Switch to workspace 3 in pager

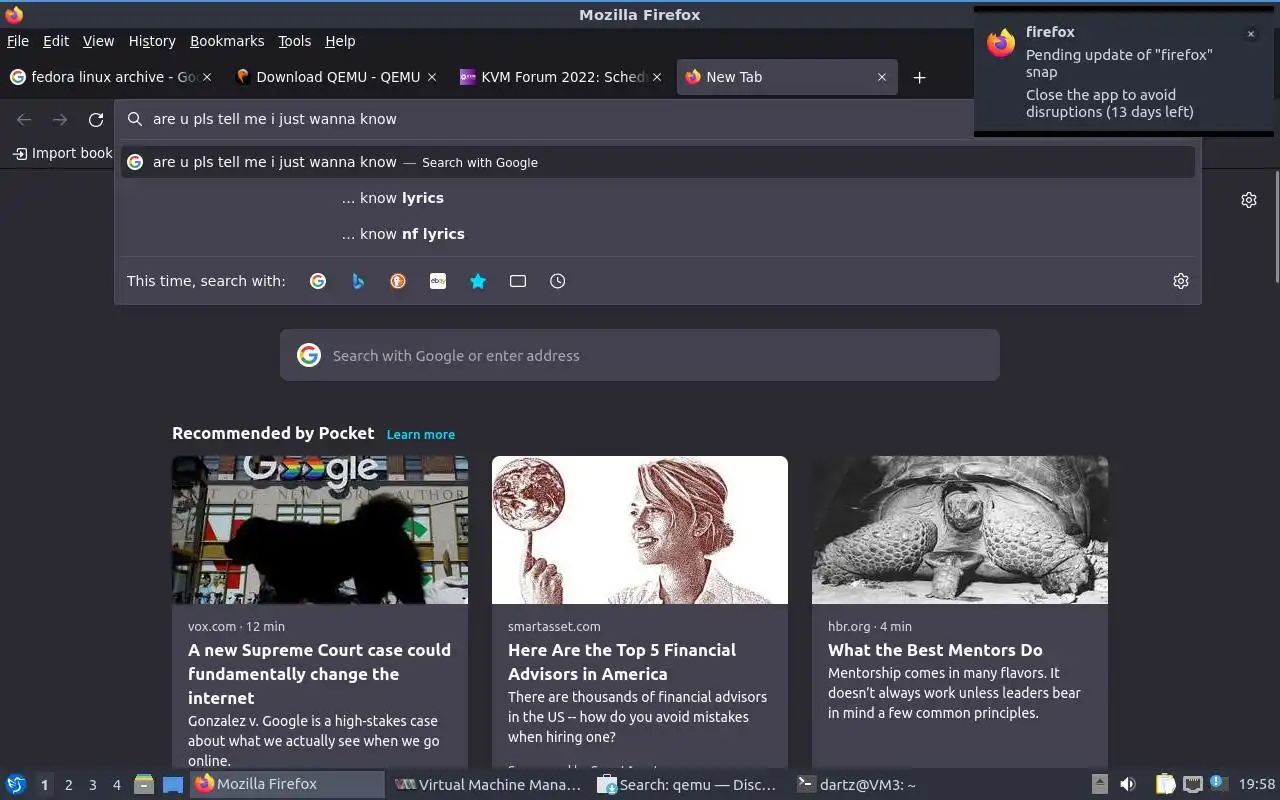point(92,784)
